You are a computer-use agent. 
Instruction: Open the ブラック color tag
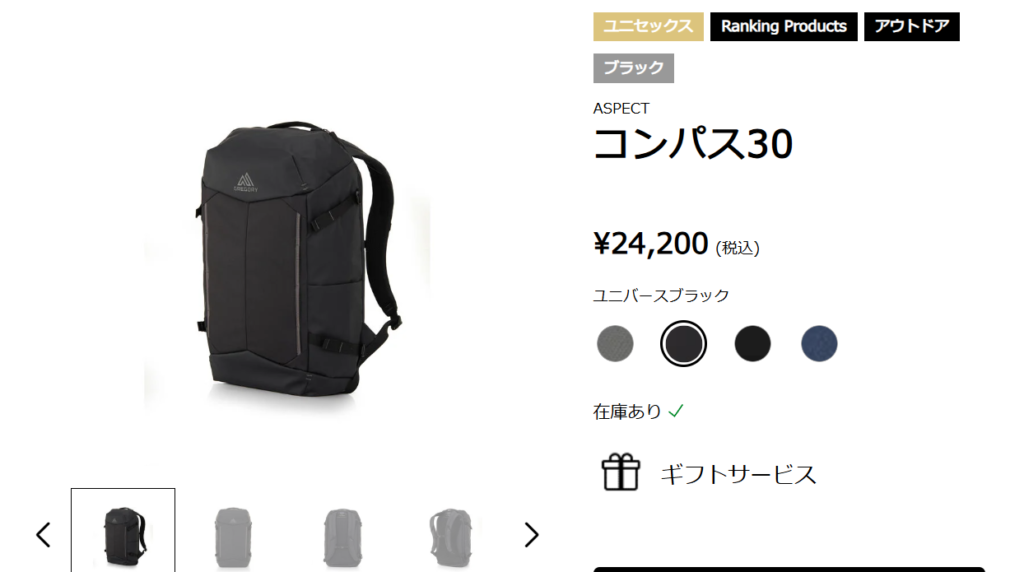point(633,68)
